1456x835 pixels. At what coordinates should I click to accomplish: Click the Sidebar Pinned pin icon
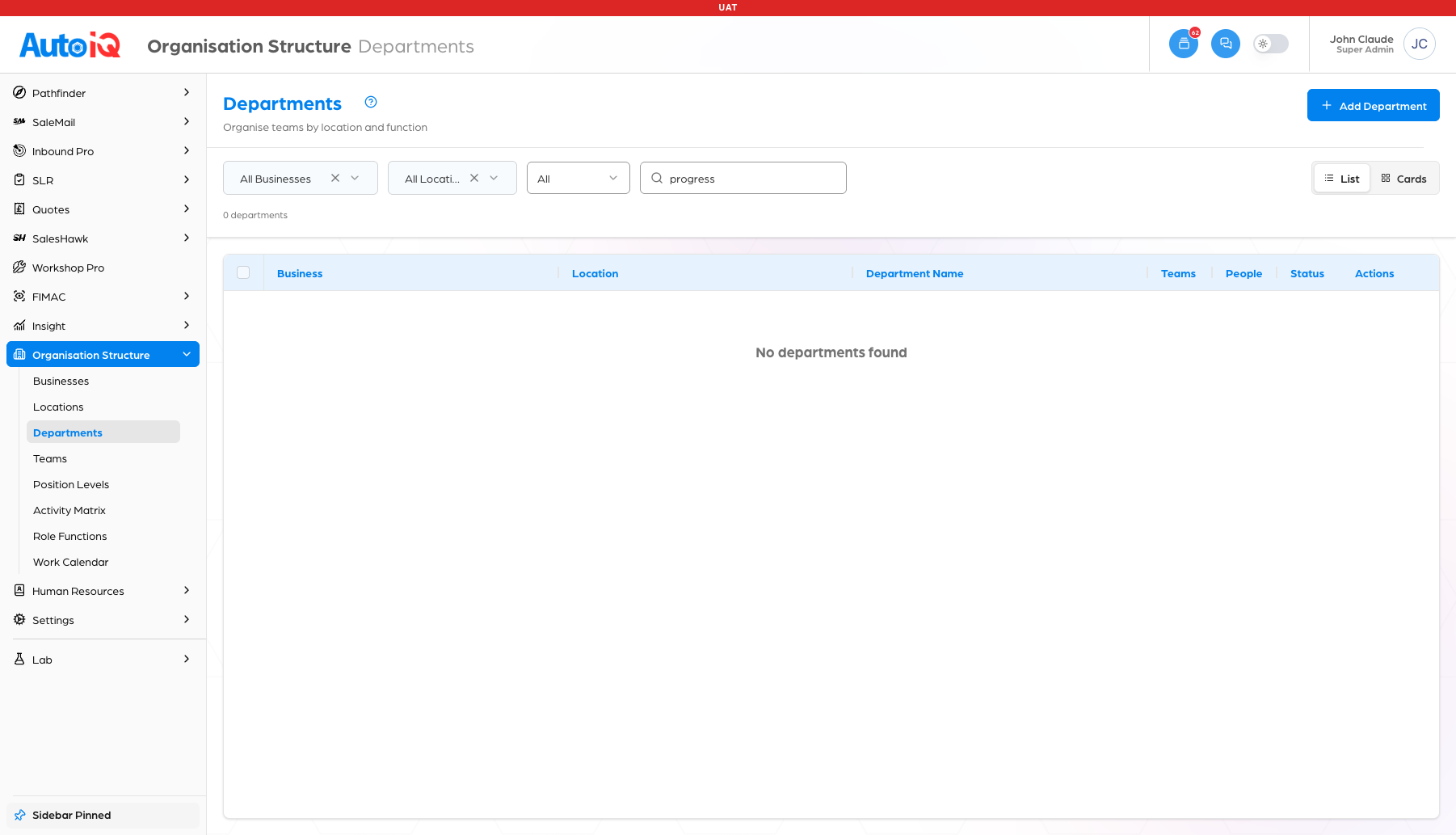pos(20,815)
